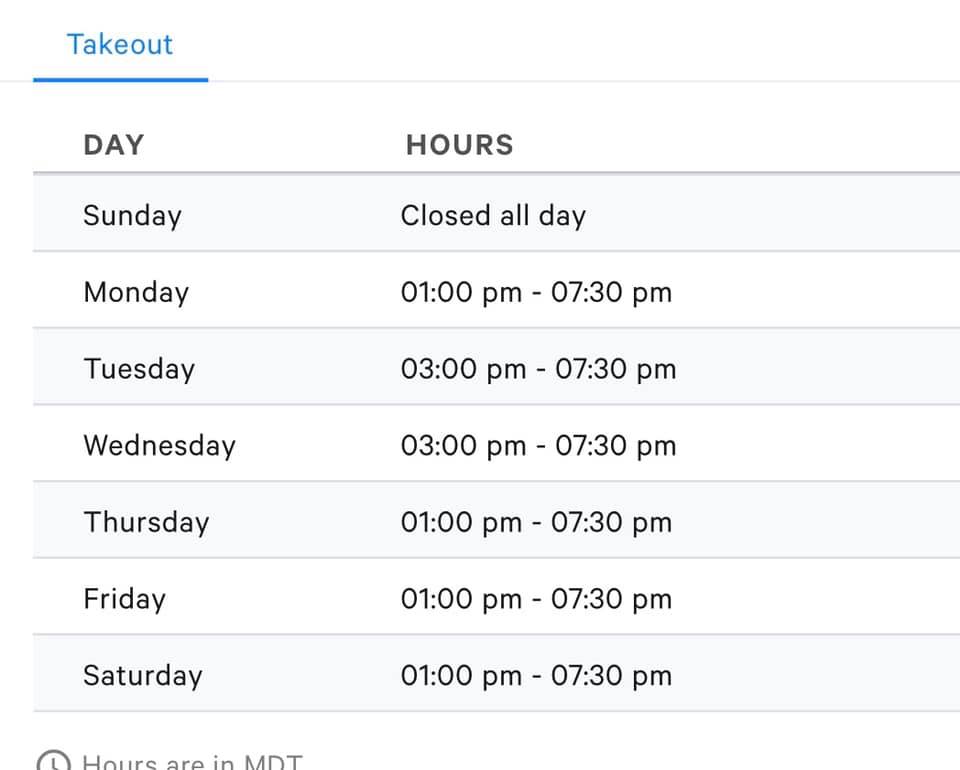Click the blue underline beneath Takeout
Screen dimensions: 960x770
click(x=120, y=79)
